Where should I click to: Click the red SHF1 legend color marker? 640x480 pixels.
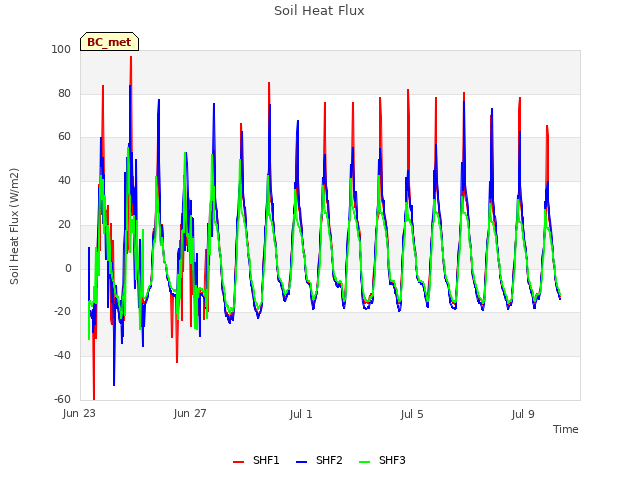click(238, 462)
